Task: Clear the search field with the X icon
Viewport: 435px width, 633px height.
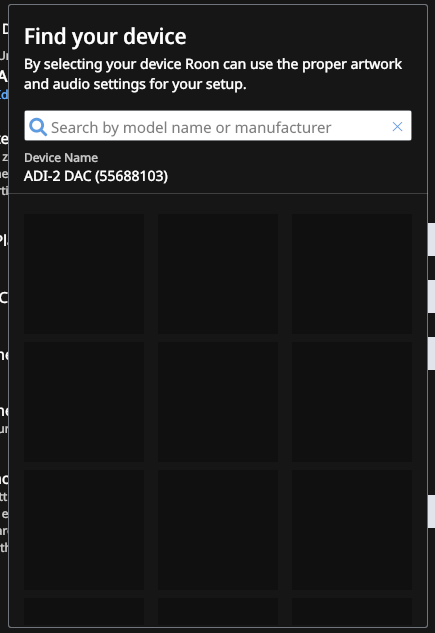Action: pos(397,127)
